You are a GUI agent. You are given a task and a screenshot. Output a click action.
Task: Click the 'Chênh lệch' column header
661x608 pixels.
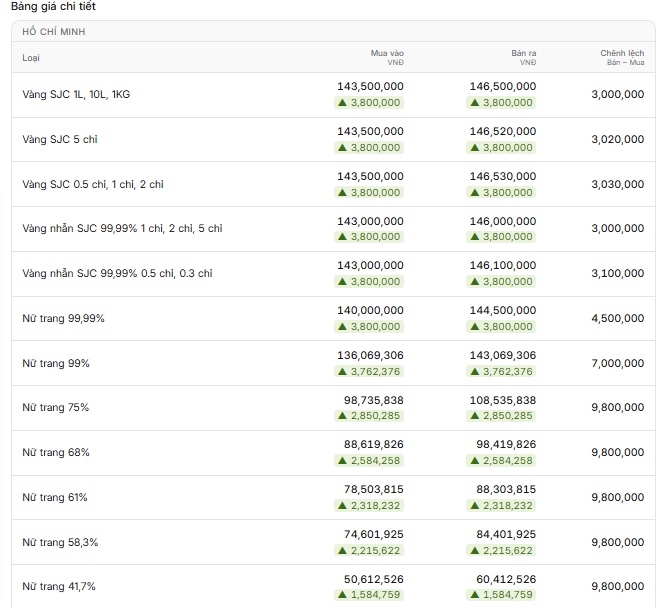622,53
